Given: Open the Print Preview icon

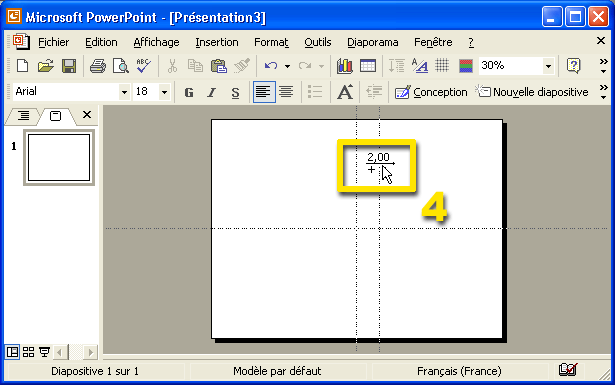Looking at the screenshot, I should pyautogui.click(x=120, y=66).
